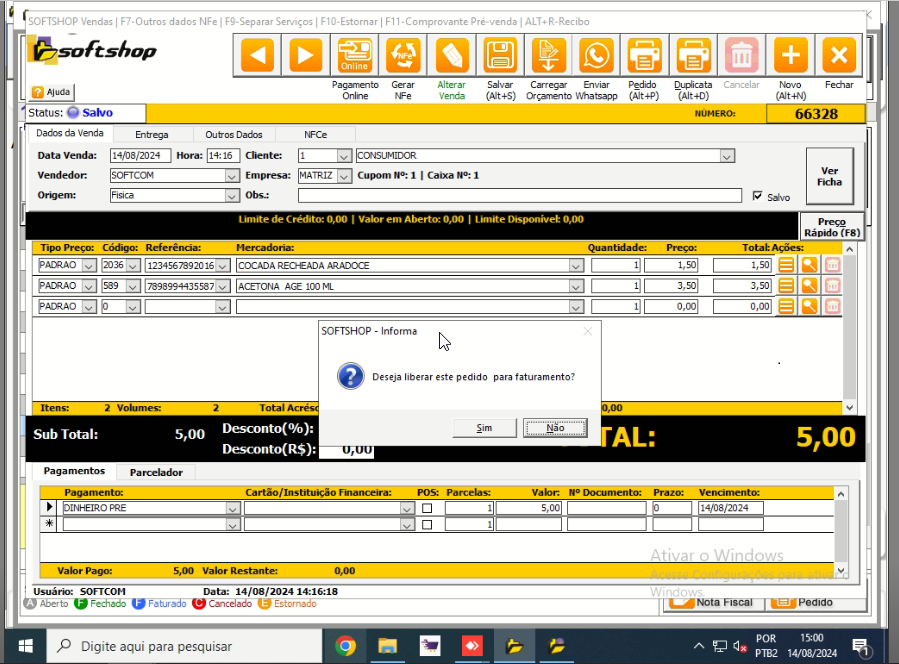
Task: Open the Origem Fisica dropdown
Action: [x=231, y=196]
